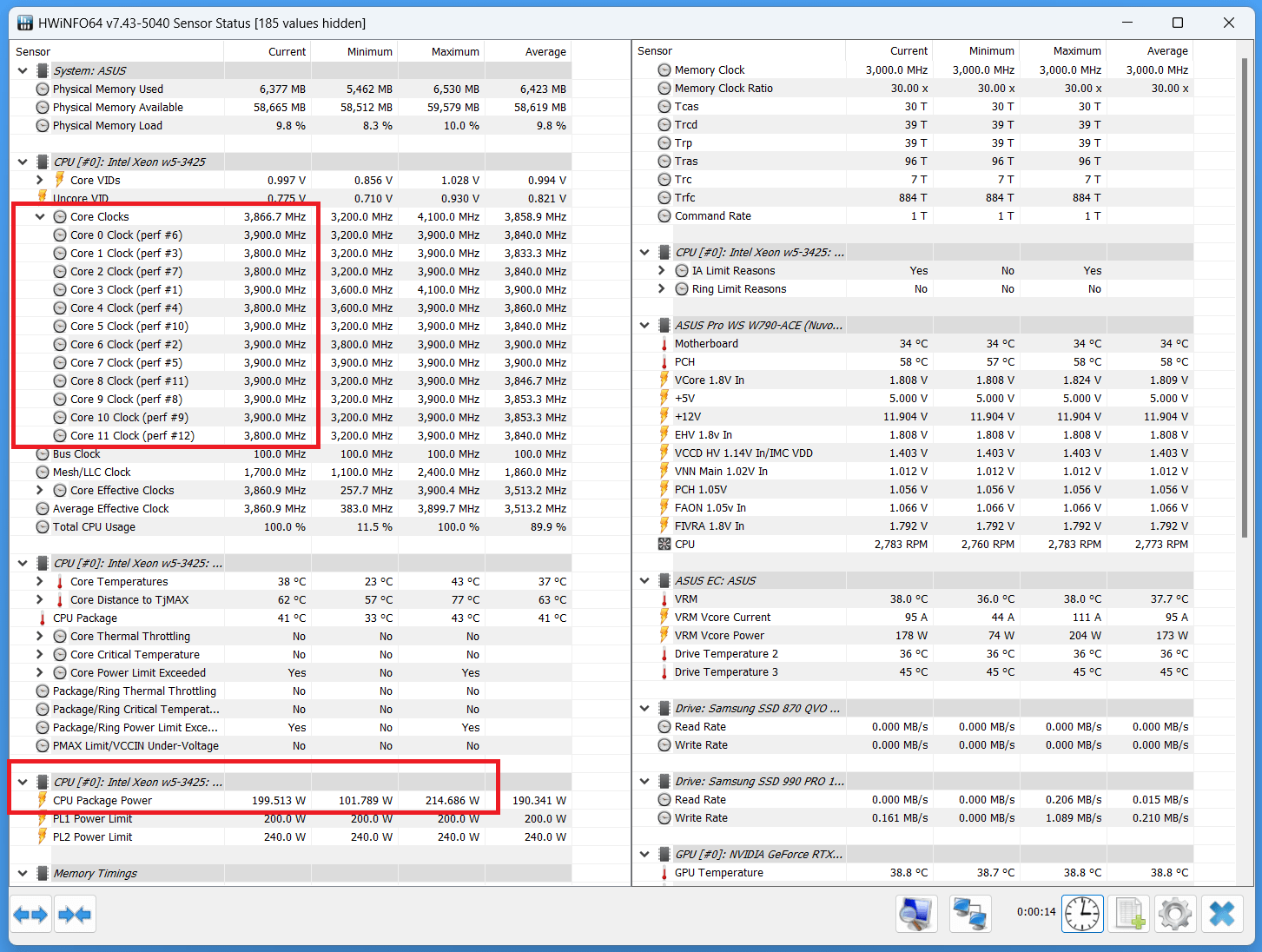Select the PMAX Limit/VCCIN Under-Voltage row
The height and width of the screenshot is (952, 1262).
[x=291, y=745]
